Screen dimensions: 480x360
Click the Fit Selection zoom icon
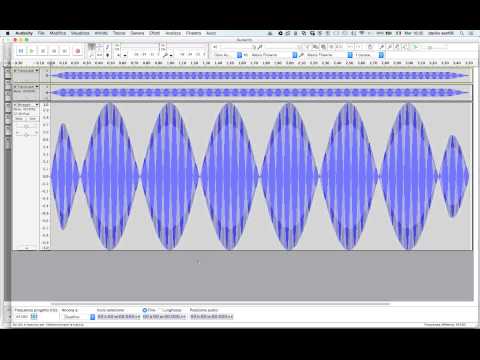(397, 47)
